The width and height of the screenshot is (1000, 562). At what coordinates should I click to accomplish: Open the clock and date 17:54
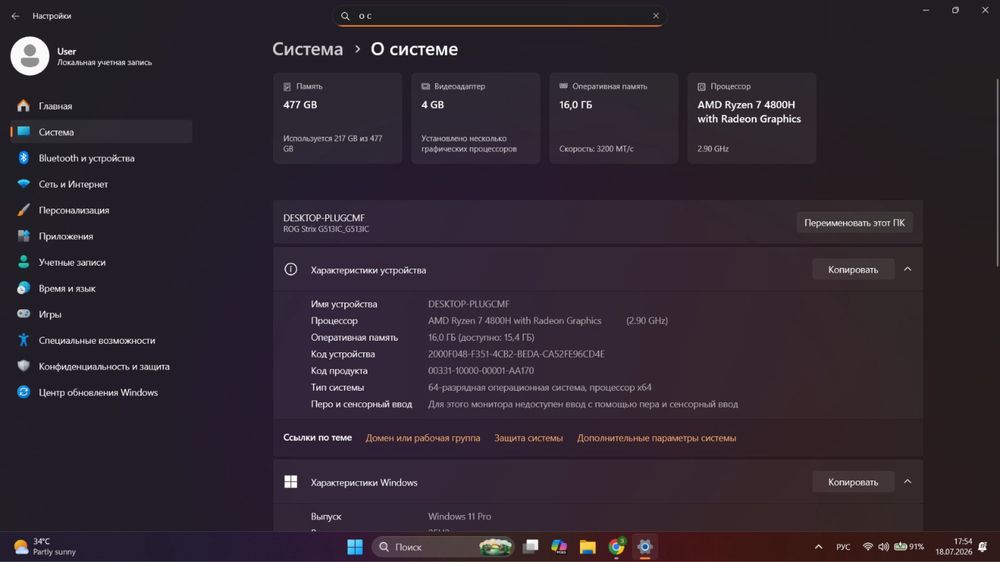coord(953,547)
